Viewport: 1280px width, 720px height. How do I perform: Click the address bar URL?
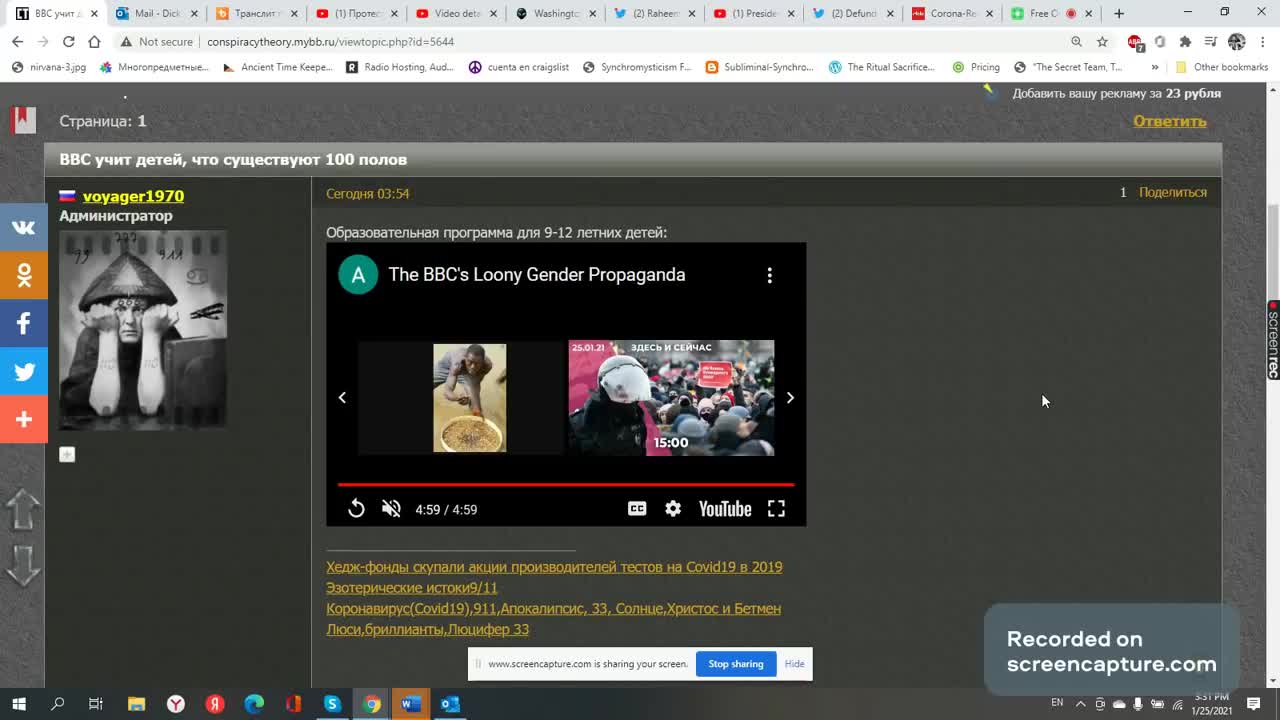click(330, 42)
